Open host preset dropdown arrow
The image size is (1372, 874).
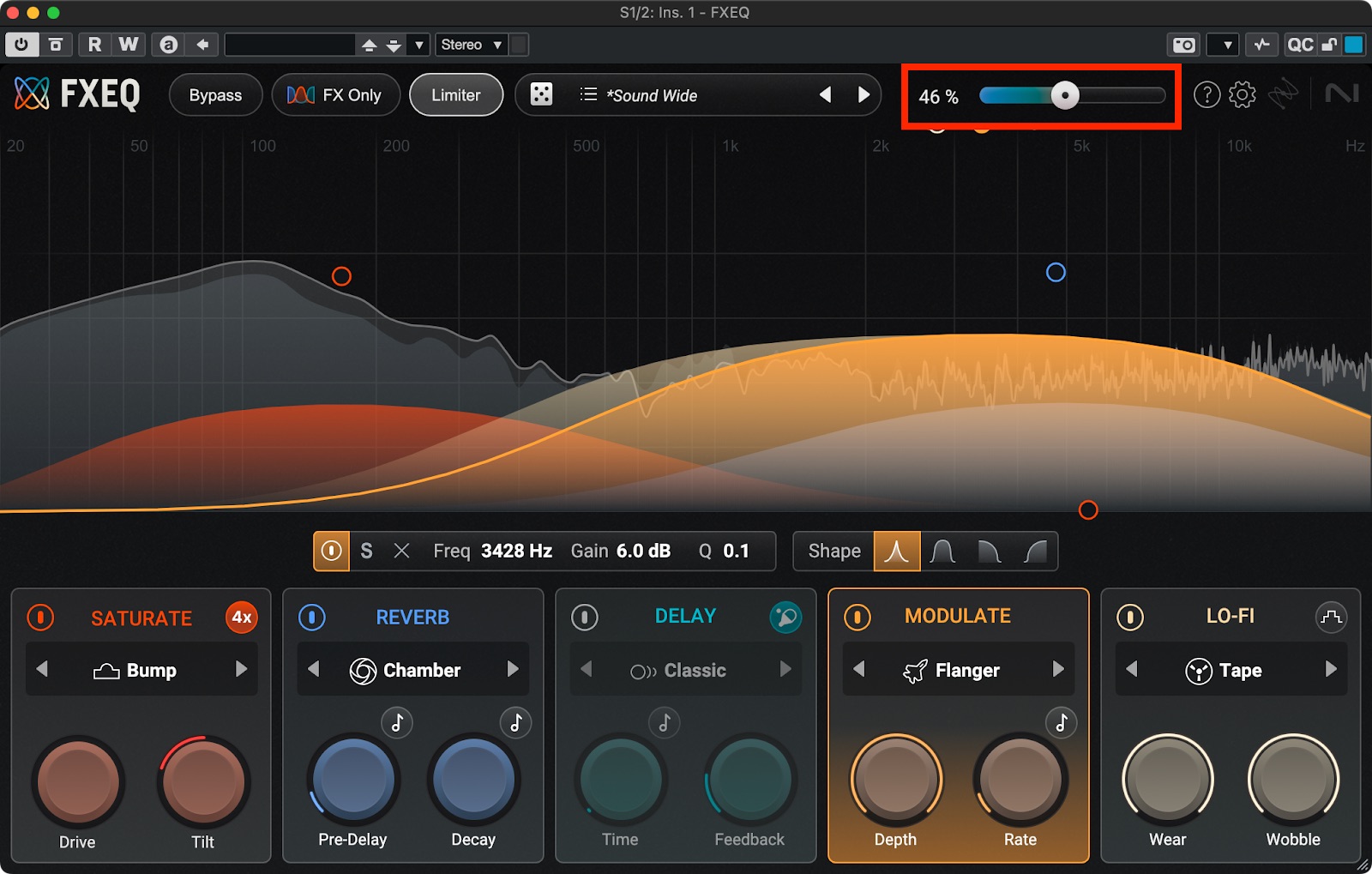click(419, 45)
